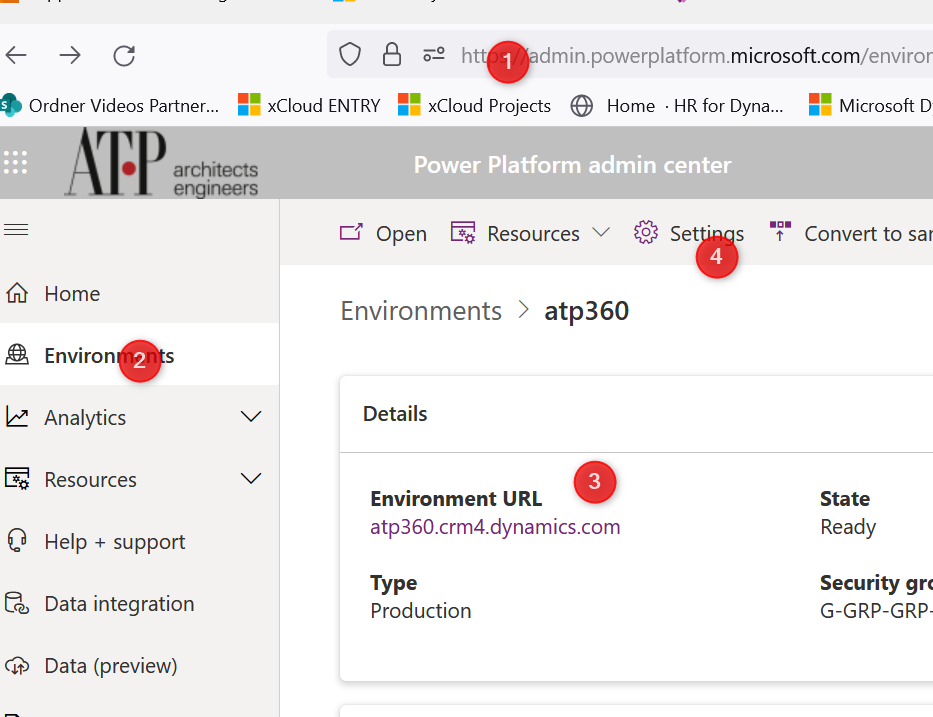The width and height of the screenshot is (933, 717).
Task: Click the Environments breadcrumb link
Action: [421, 311]
